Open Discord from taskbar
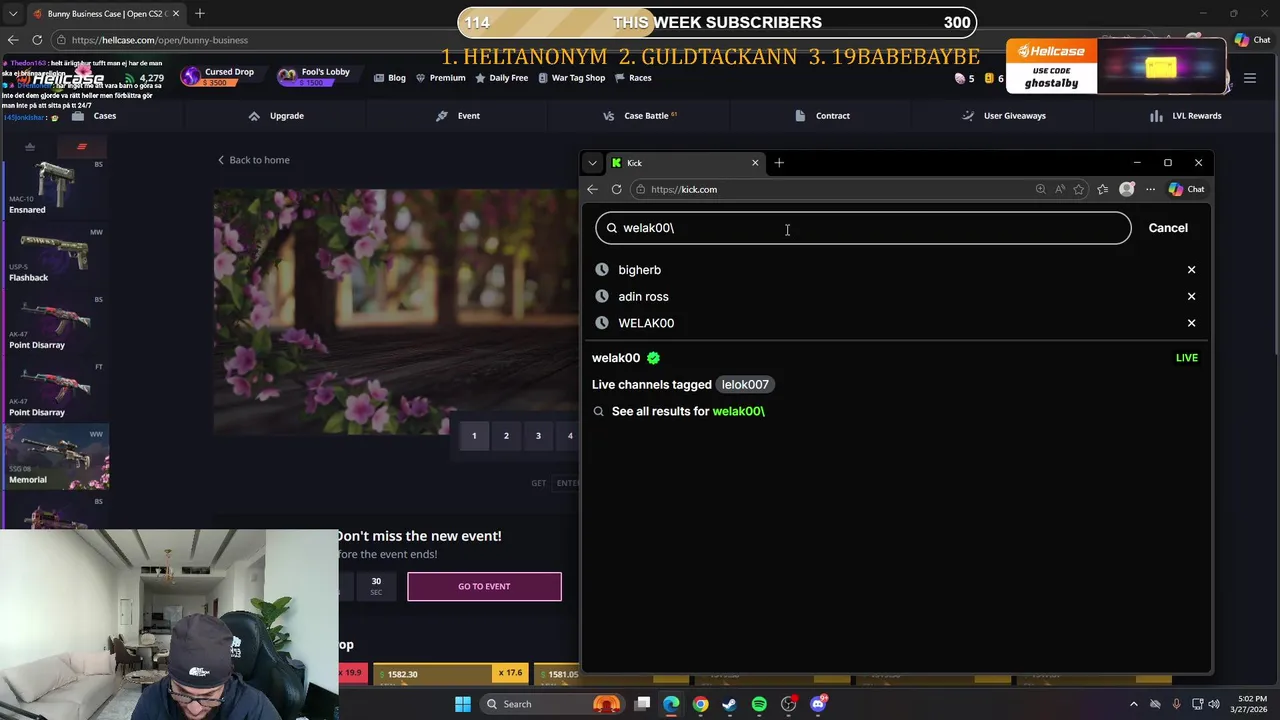Viewport: 1280px width, 720px height. tap(818, 704)
